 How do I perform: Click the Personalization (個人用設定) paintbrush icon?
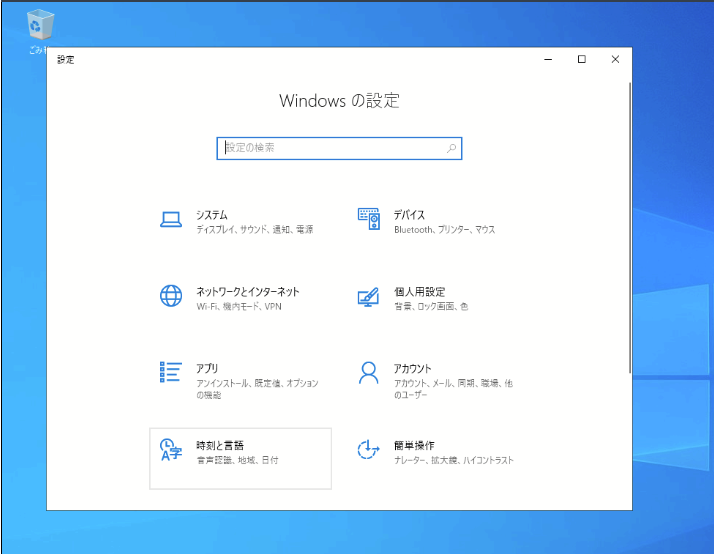(369, 297)
